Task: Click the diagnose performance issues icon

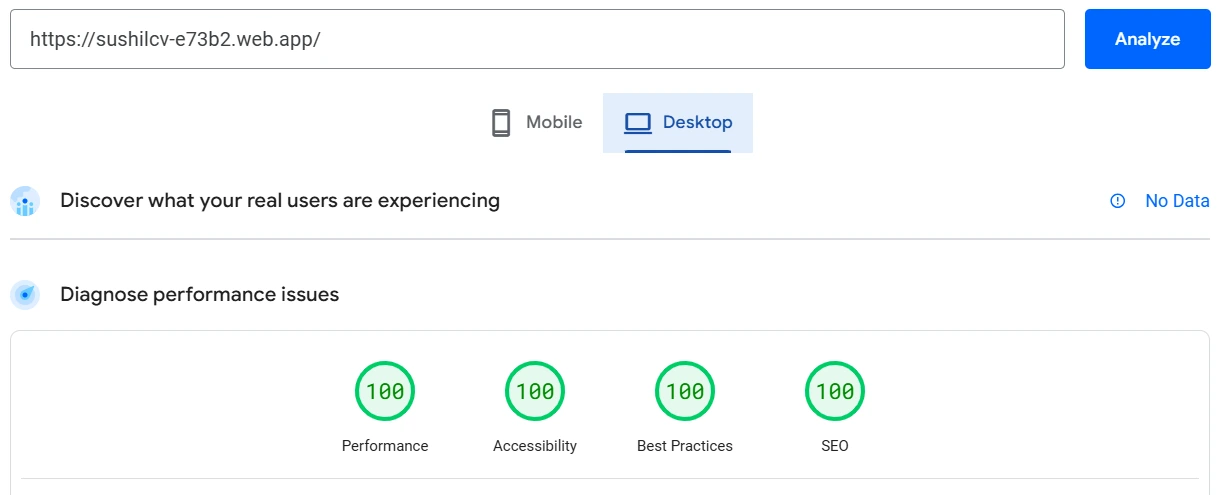Action: (25, 295)
